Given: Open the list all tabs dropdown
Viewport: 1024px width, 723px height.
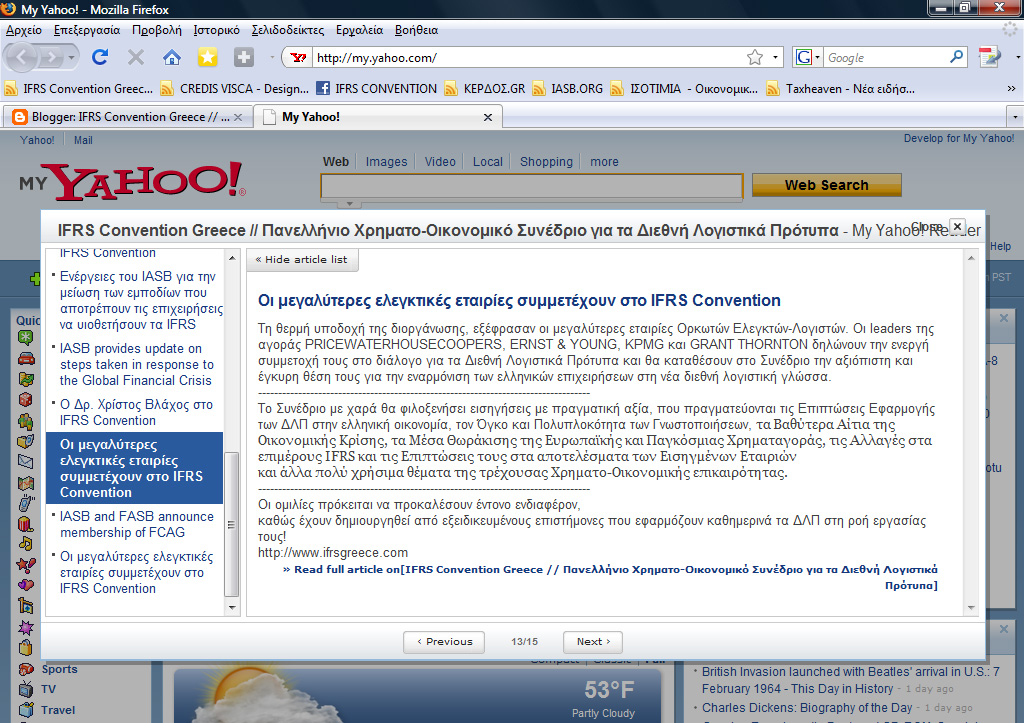Looking at the screenshot, I should 1015,117.
